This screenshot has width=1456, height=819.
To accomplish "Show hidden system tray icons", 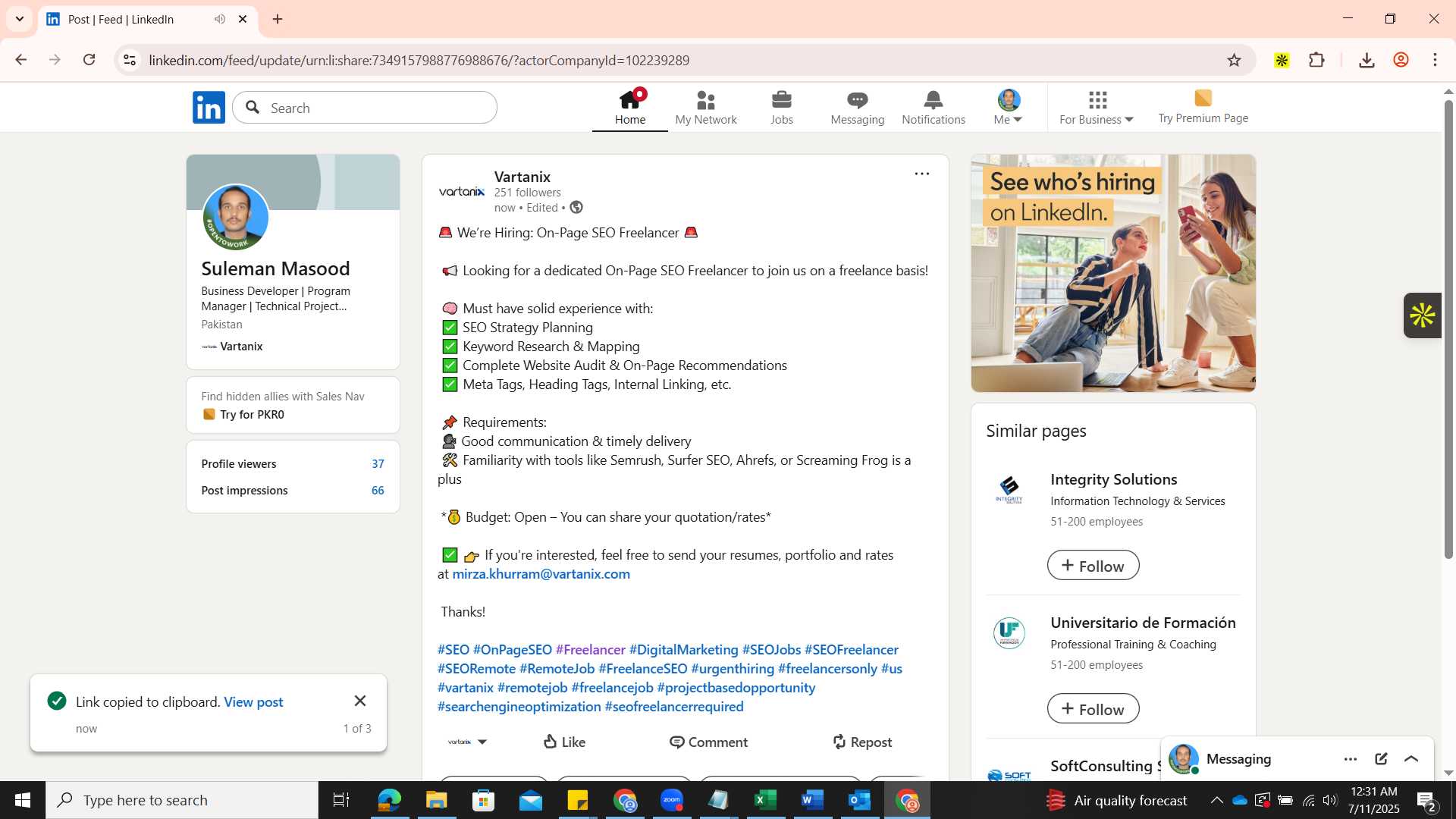I will coord(1216,800).
